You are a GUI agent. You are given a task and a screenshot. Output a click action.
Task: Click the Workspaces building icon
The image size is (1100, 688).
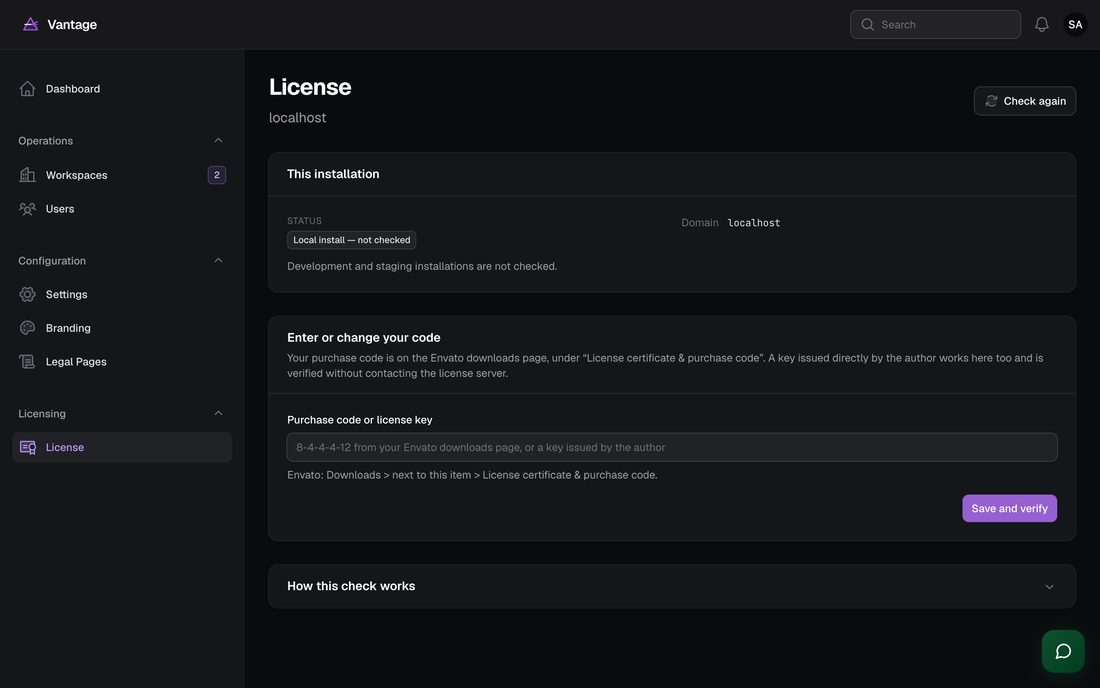click(x=27, y=175)
